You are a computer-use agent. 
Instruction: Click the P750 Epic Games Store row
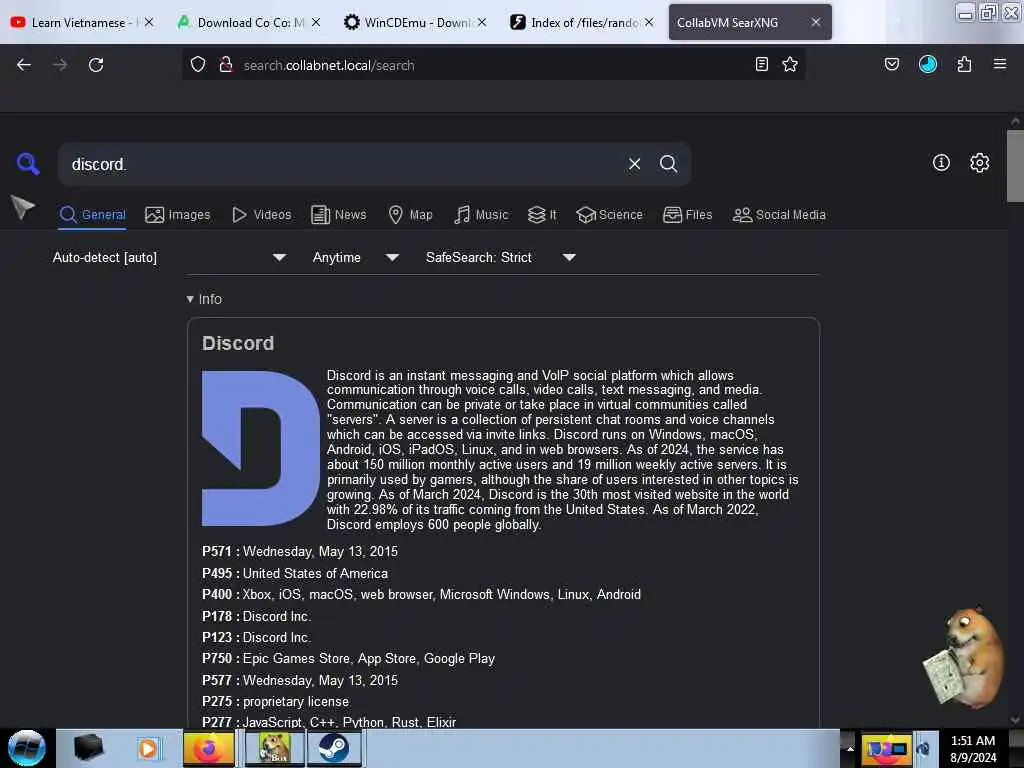coord(349,658)
